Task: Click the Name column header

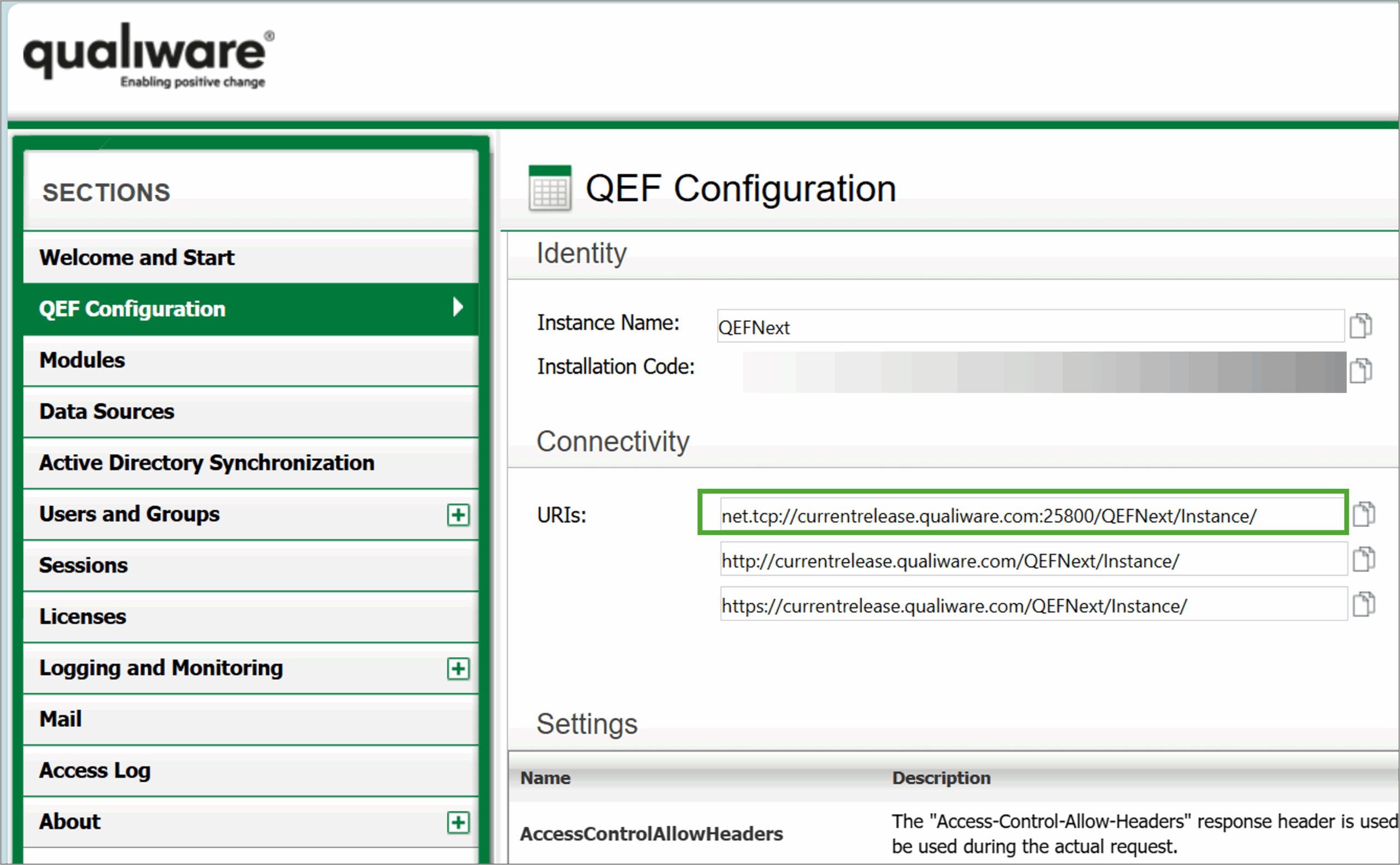Action: (x=545, y=778)
